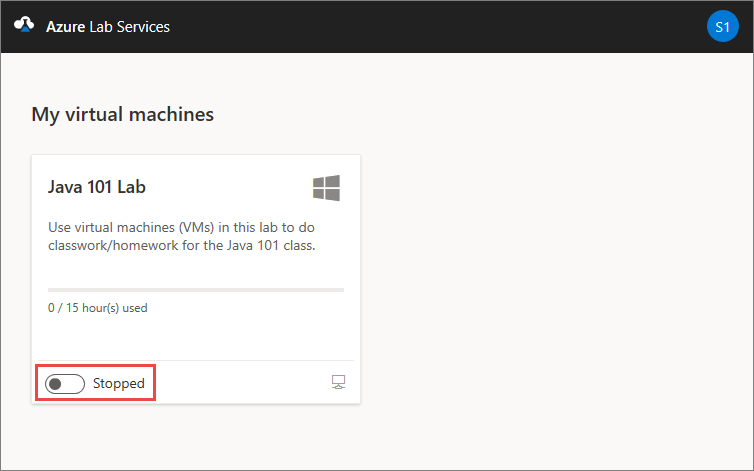The width and height of the screenshot is (754, 471).
Task: Open the S1 user account avatar
Action: [x=722, y=27]
